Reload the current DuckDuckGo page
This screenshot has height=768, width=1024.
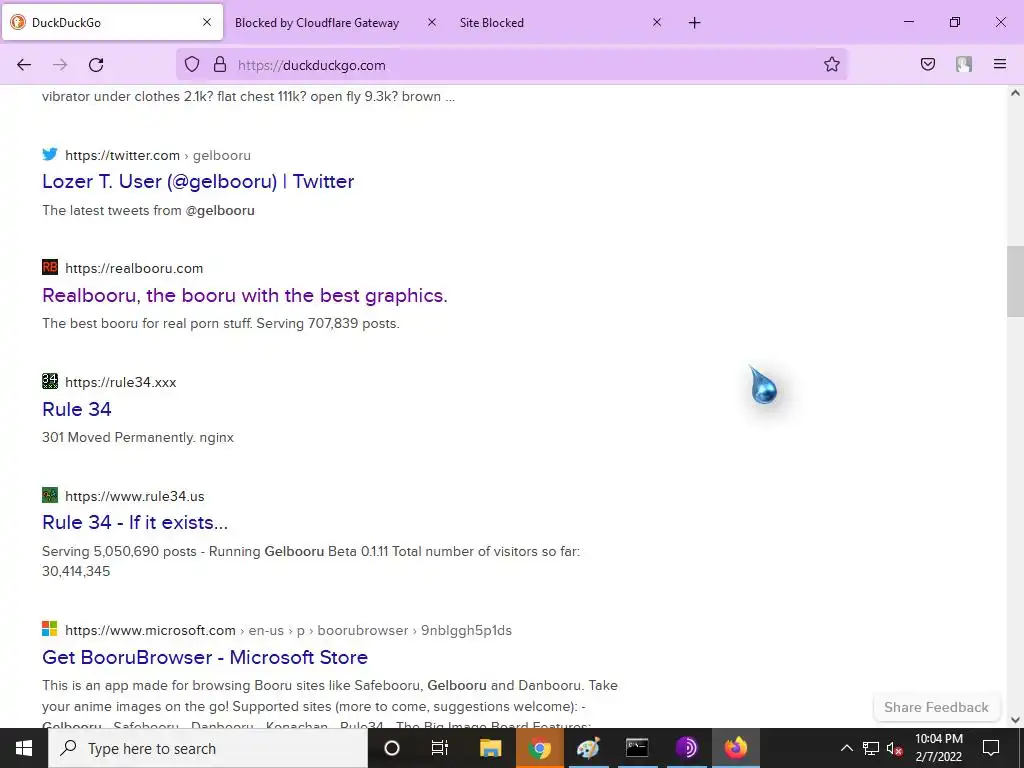[x=96, y=65]
